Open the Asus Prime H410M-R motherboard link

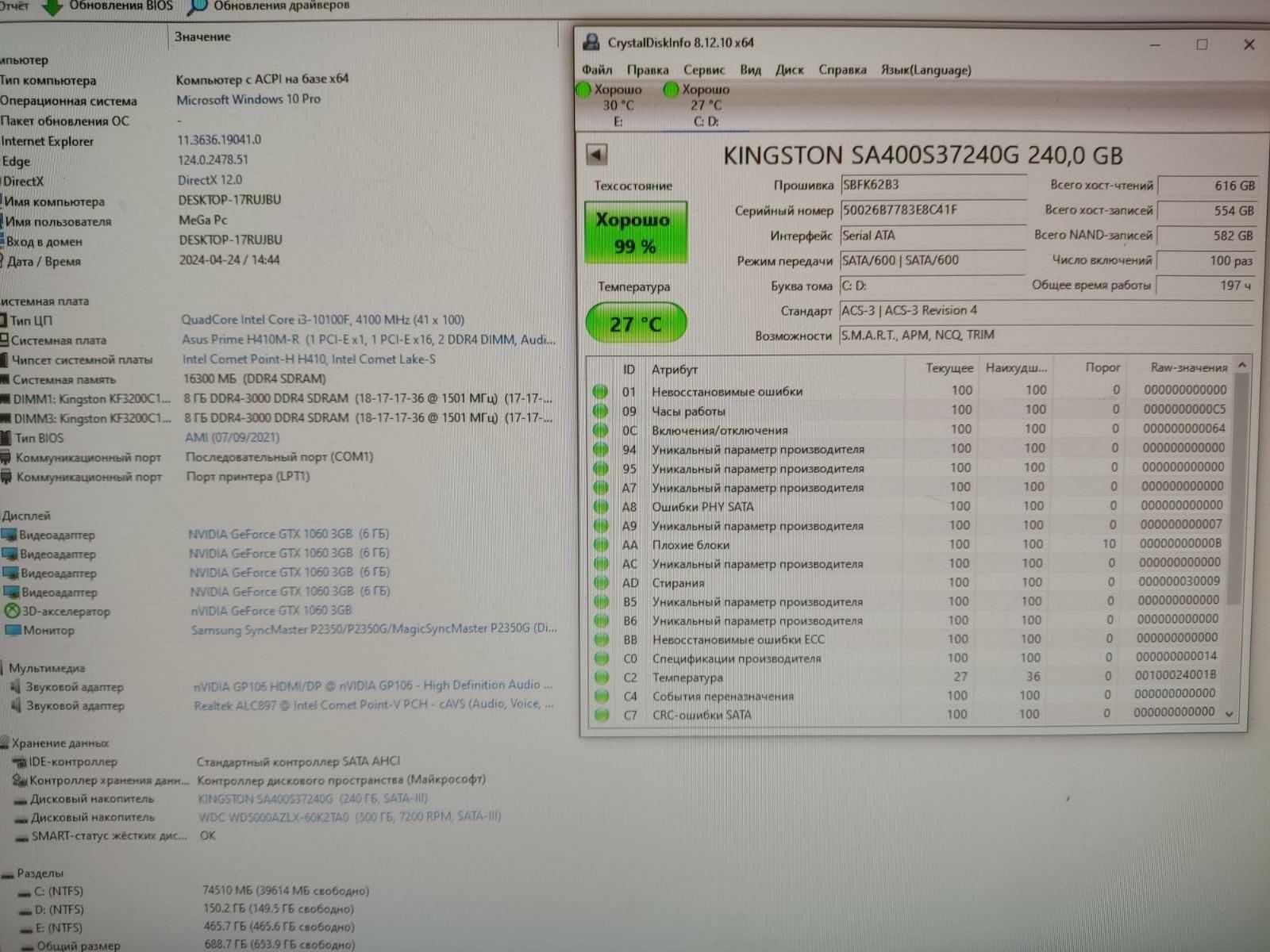[x=368, y=340]
